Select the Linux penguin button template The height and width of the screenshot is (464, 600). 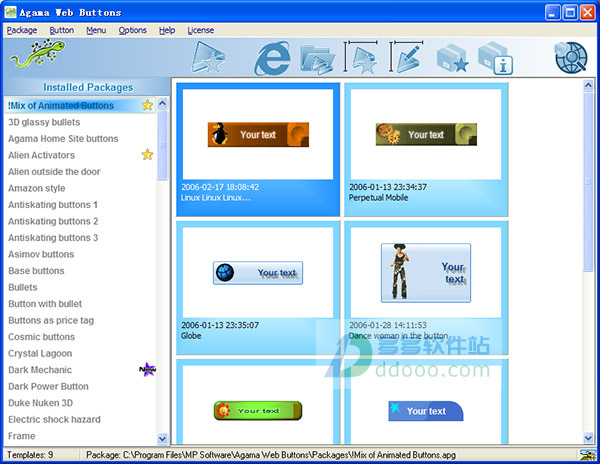[x=258, y=149]
